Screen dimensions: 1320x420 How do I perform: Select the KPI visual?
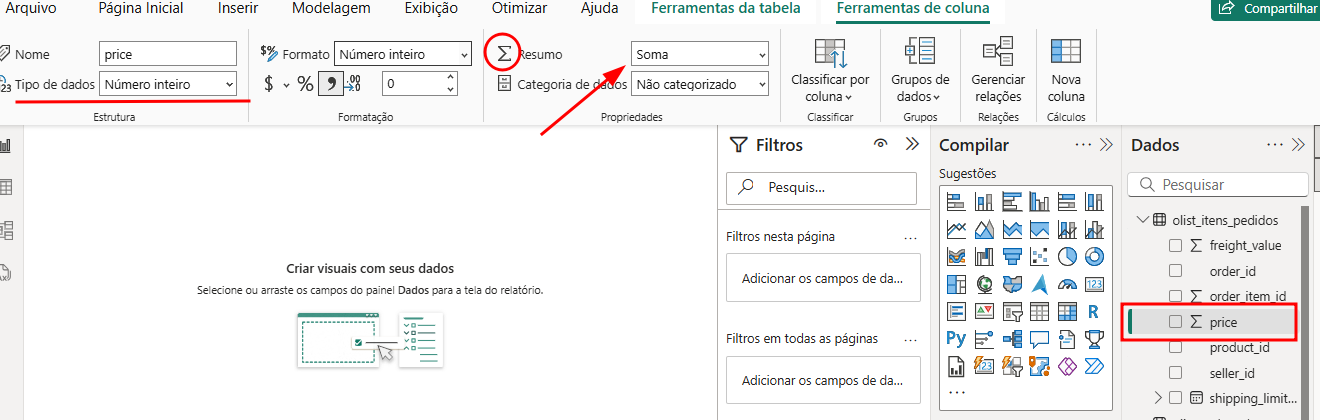point(983,312)
